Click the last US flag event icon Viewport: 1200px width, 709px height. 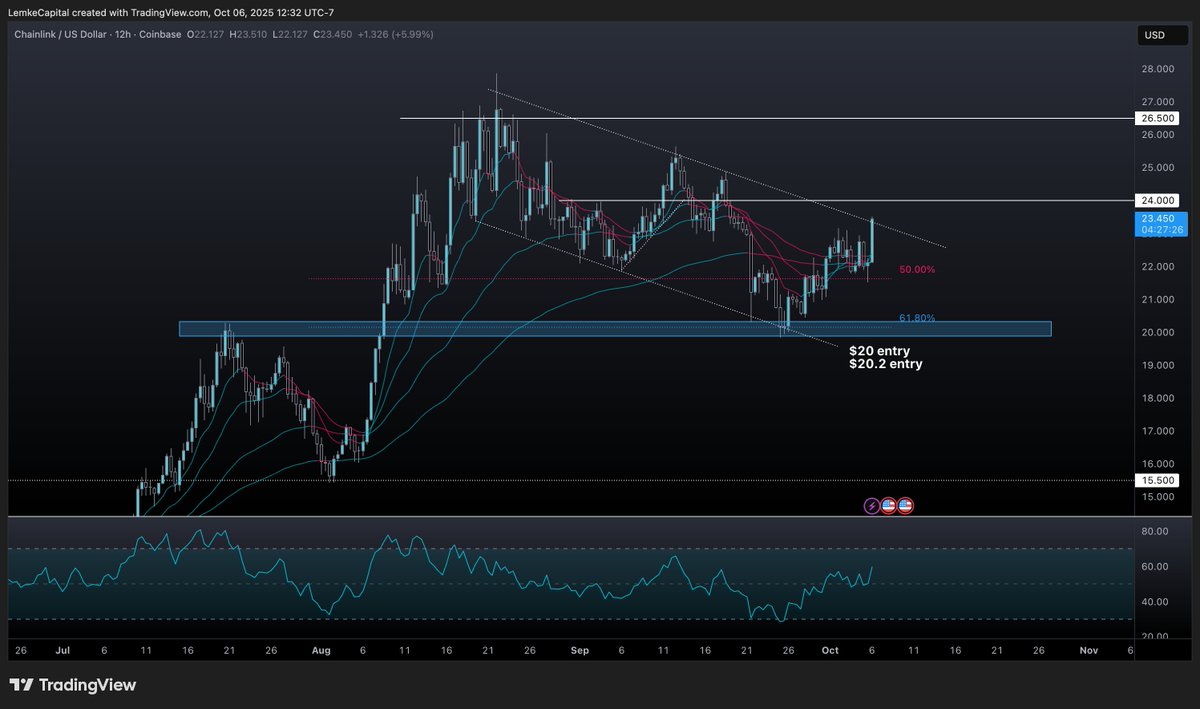coord(906,506)
